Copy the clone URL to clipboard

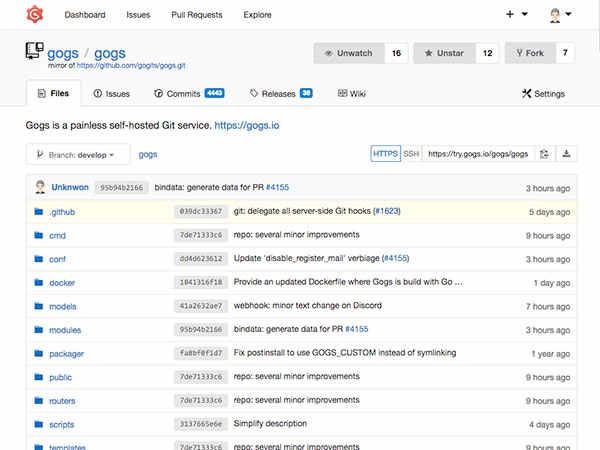point(544,154)
